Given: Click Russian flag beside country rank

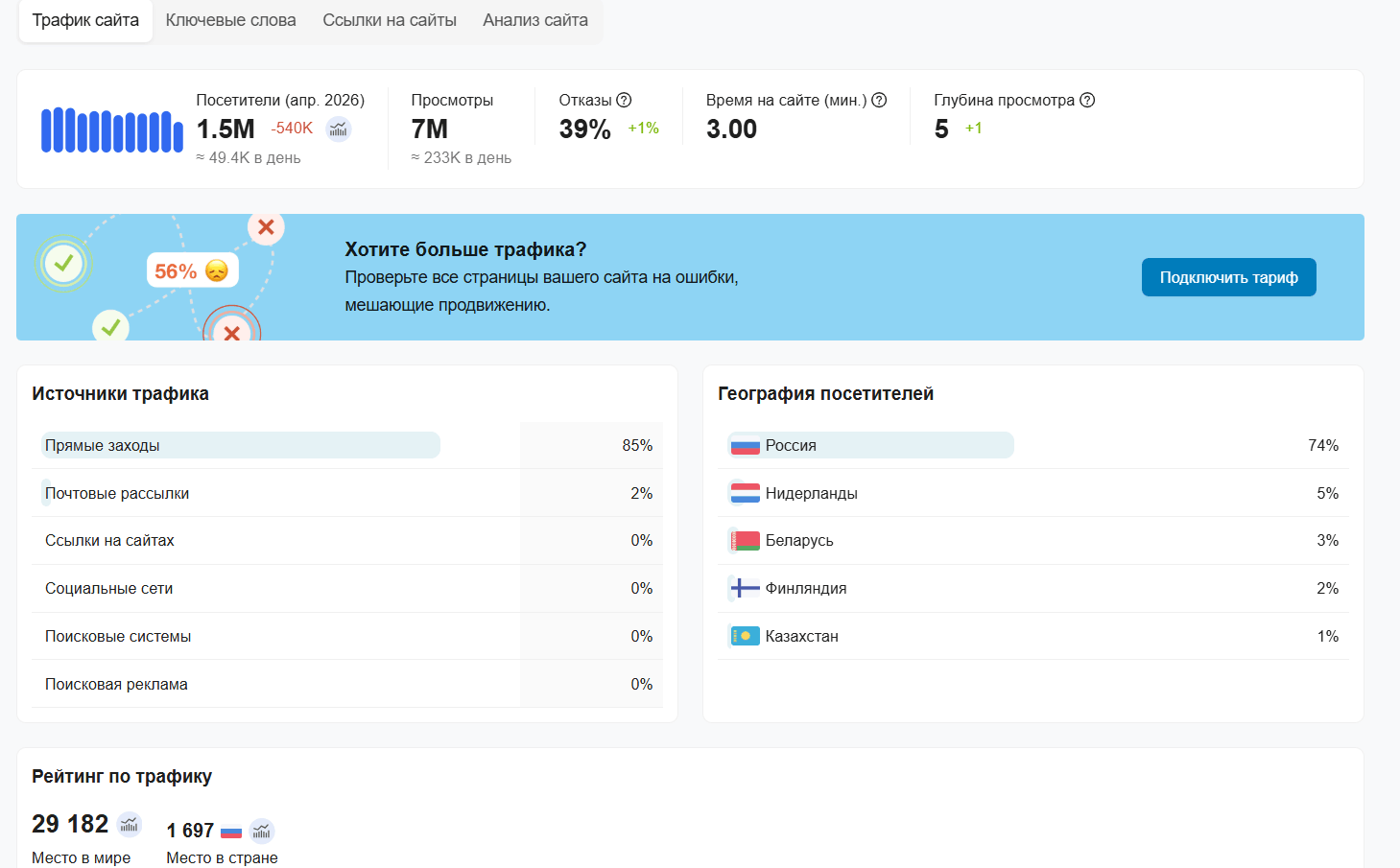Looking at the screenshot, I should click(231, 831).
